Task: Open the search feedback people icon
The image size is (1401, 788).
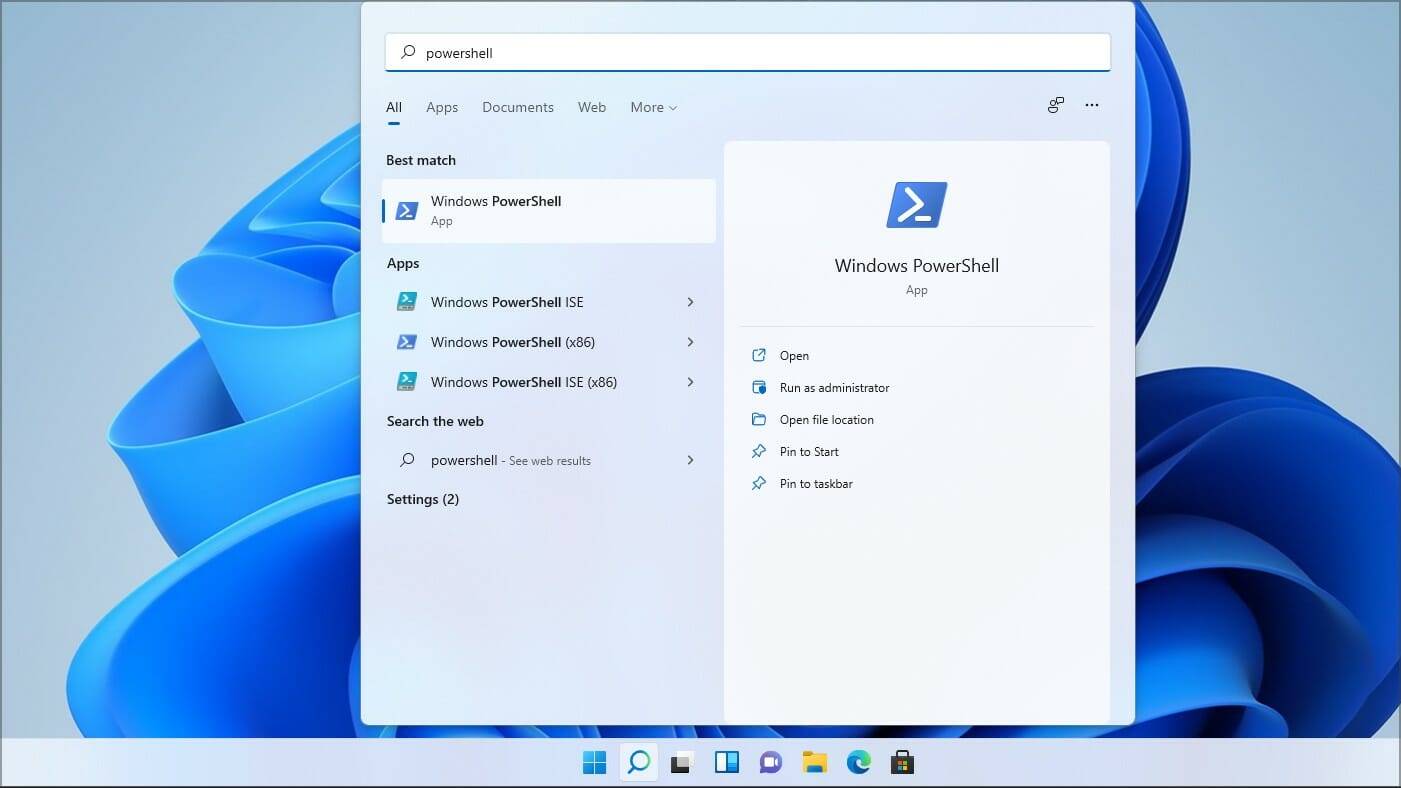Action: click(1056, 105)
